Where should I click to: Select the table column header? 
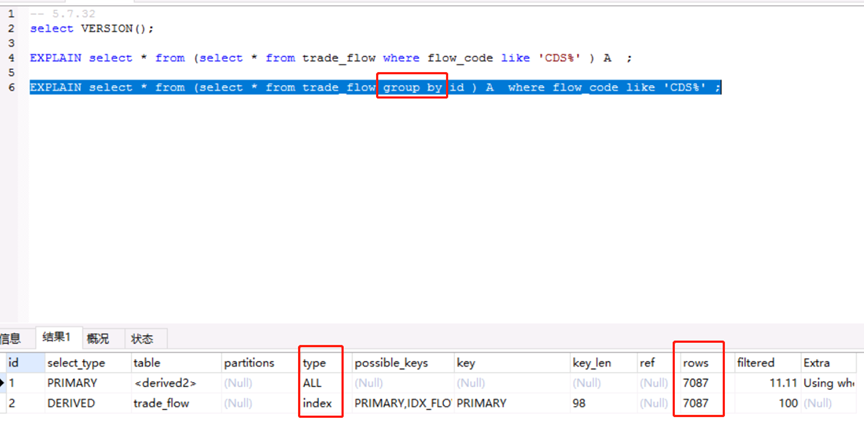pyautogui.click(x=176, y=363)
